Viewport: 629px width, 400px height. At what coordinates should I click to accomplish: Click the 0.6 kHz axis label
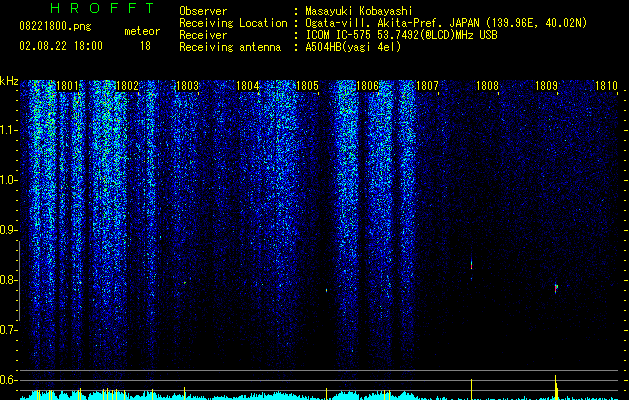coord(8,380)
